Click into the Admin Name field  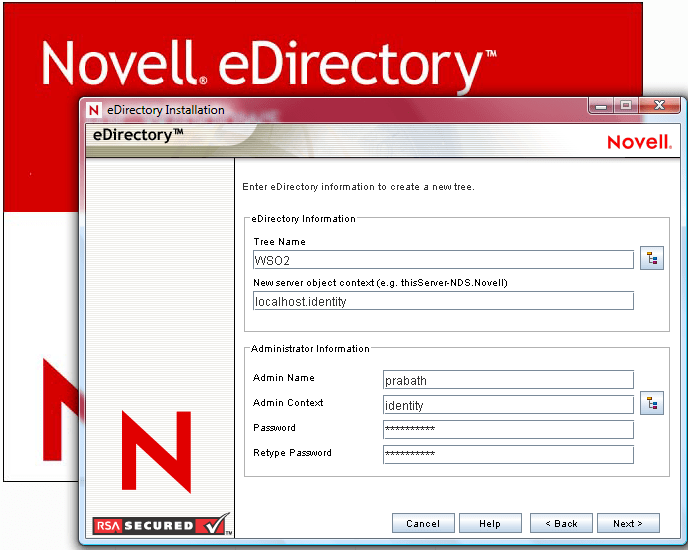[508, 380]
